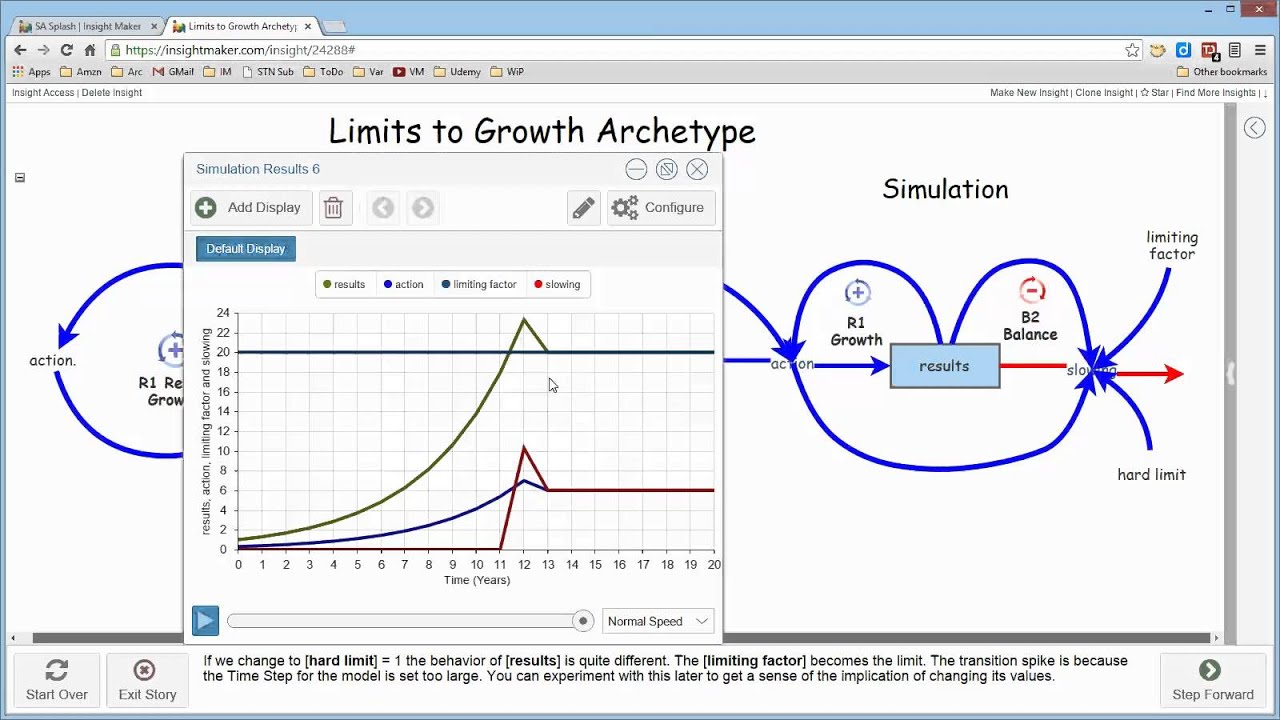Screen dimensions: 1280x720
Task: Open the Normal Speed dropdown
Action: click(x=658, y=621)
